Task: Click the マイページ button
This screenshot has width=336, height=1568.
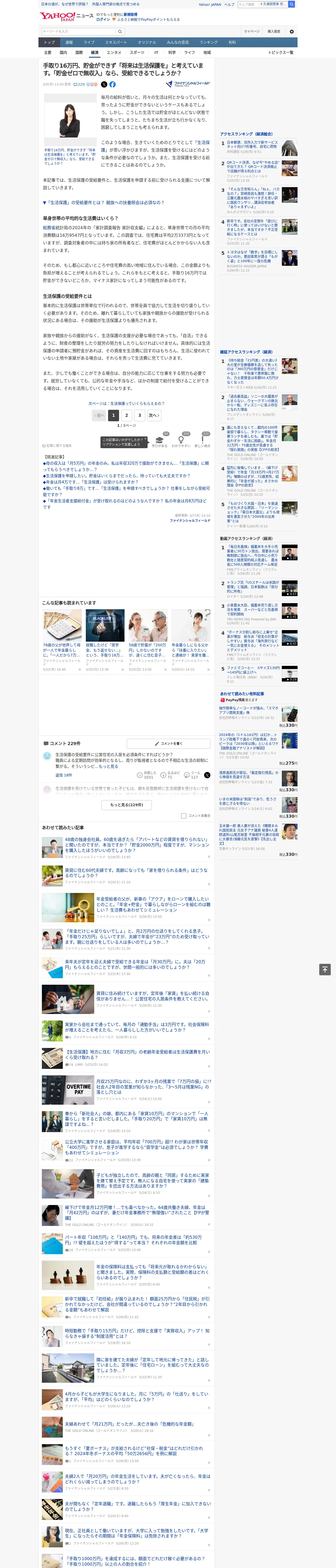Action: (x=251, y=31)
